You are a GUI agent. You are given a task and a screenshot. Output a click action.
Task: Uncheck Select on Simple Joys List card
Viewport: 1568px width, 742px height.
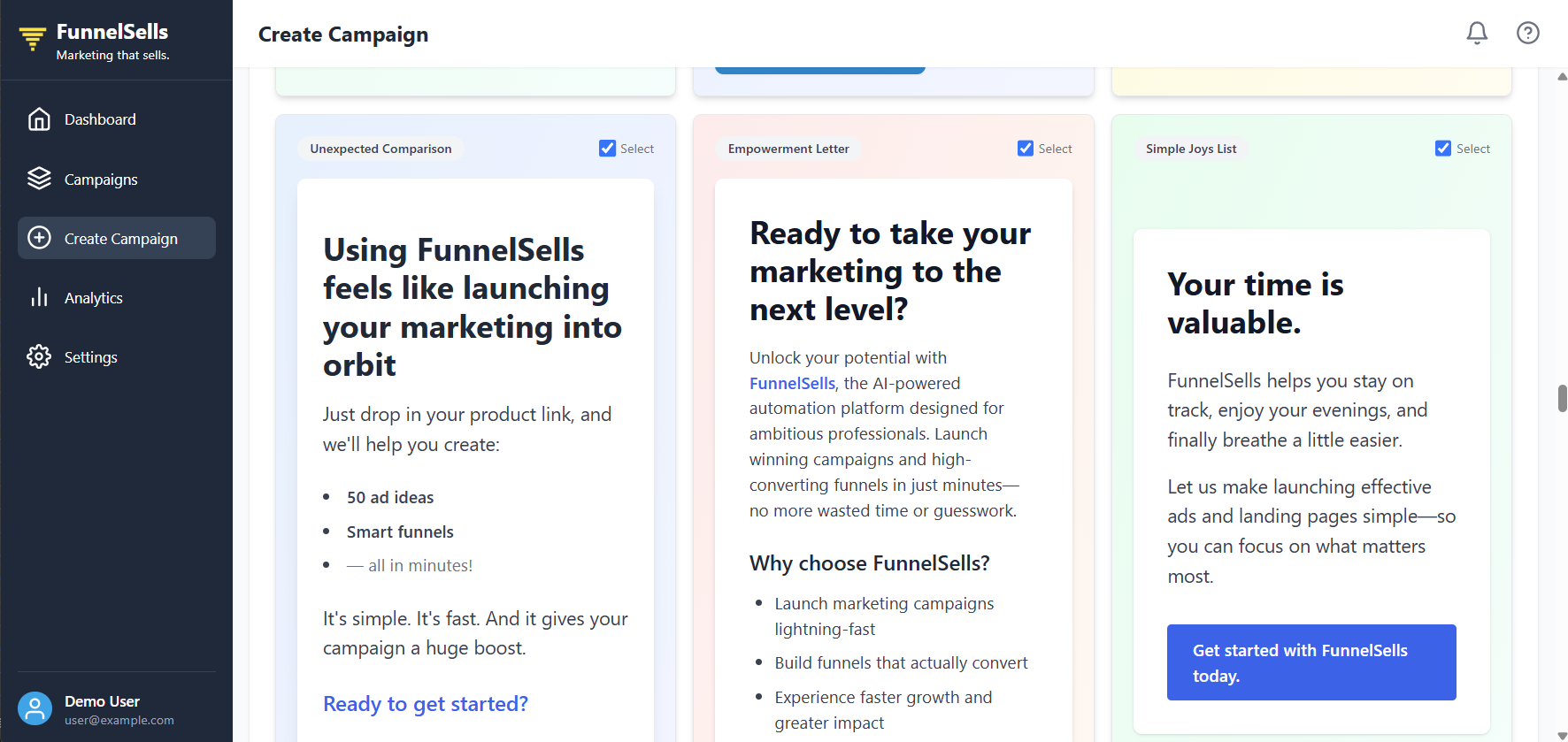[1443, 149]
